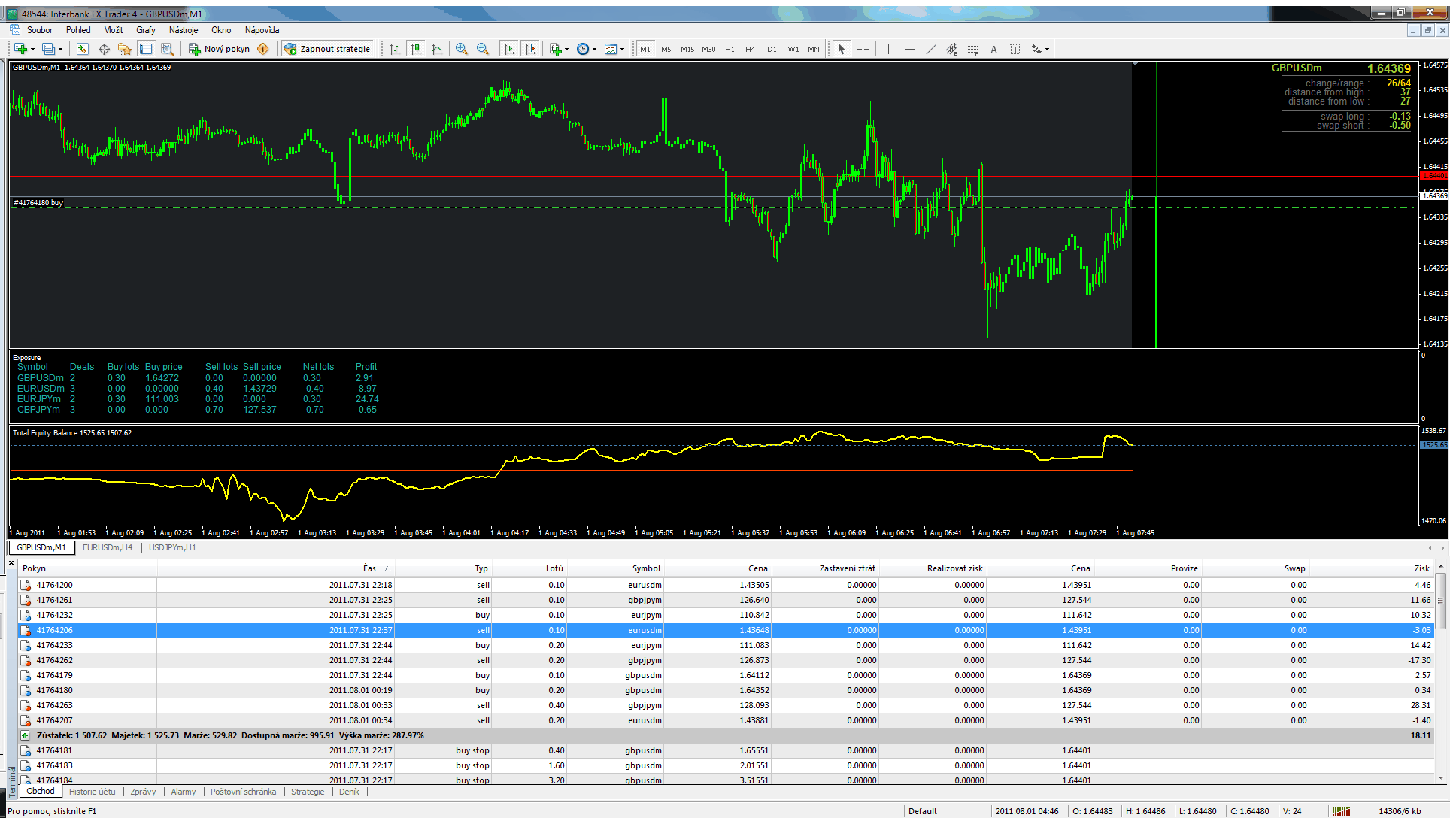
Task: Click the Zoom In magnifier icon
Action: [x=462, y=49]
